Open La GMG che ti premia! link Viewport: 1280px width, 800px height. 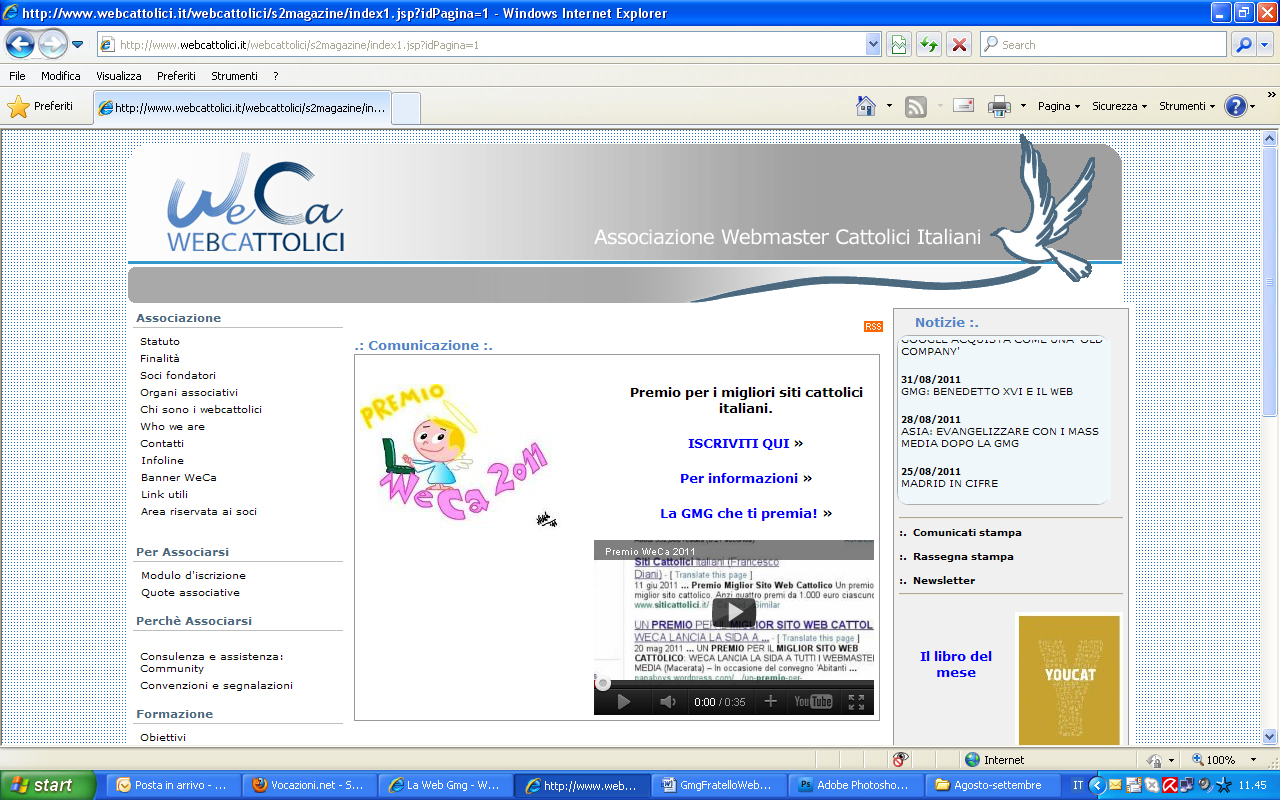tap(739, 513)
